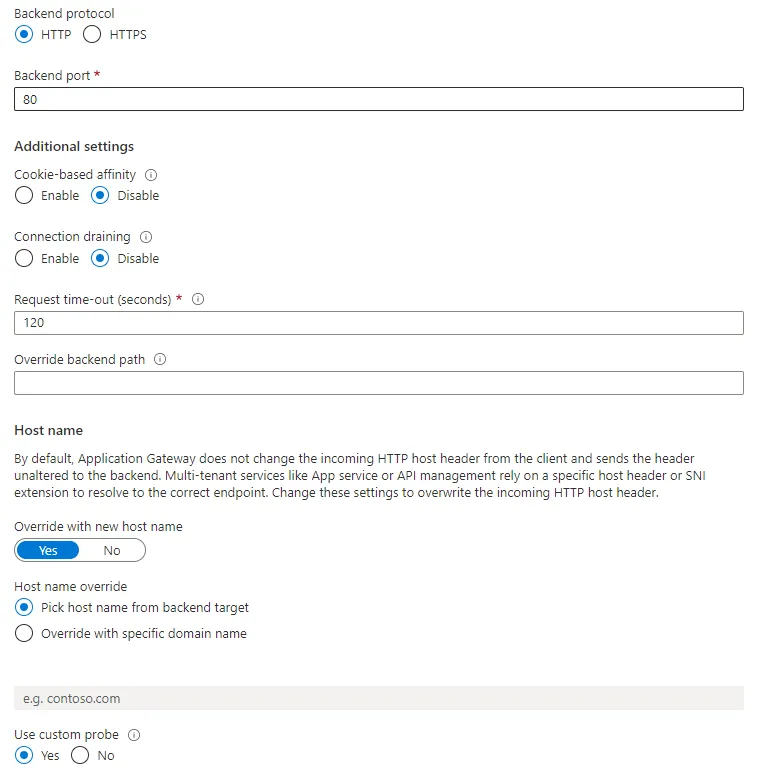Click the Override backend path field
This screenshot has width=761, height=768.
tap(379, 383)
